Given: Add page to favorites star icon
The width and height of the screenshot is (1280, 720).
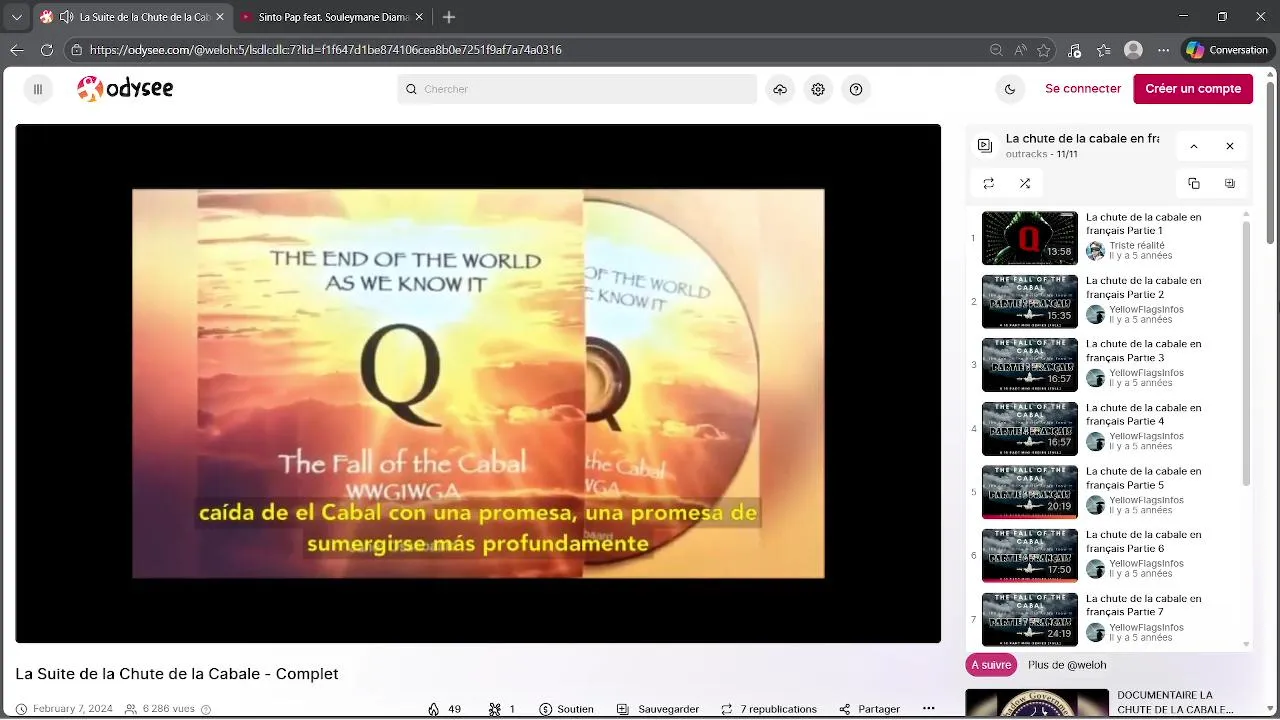Looking at the screenshot, I should [1044, 49].
